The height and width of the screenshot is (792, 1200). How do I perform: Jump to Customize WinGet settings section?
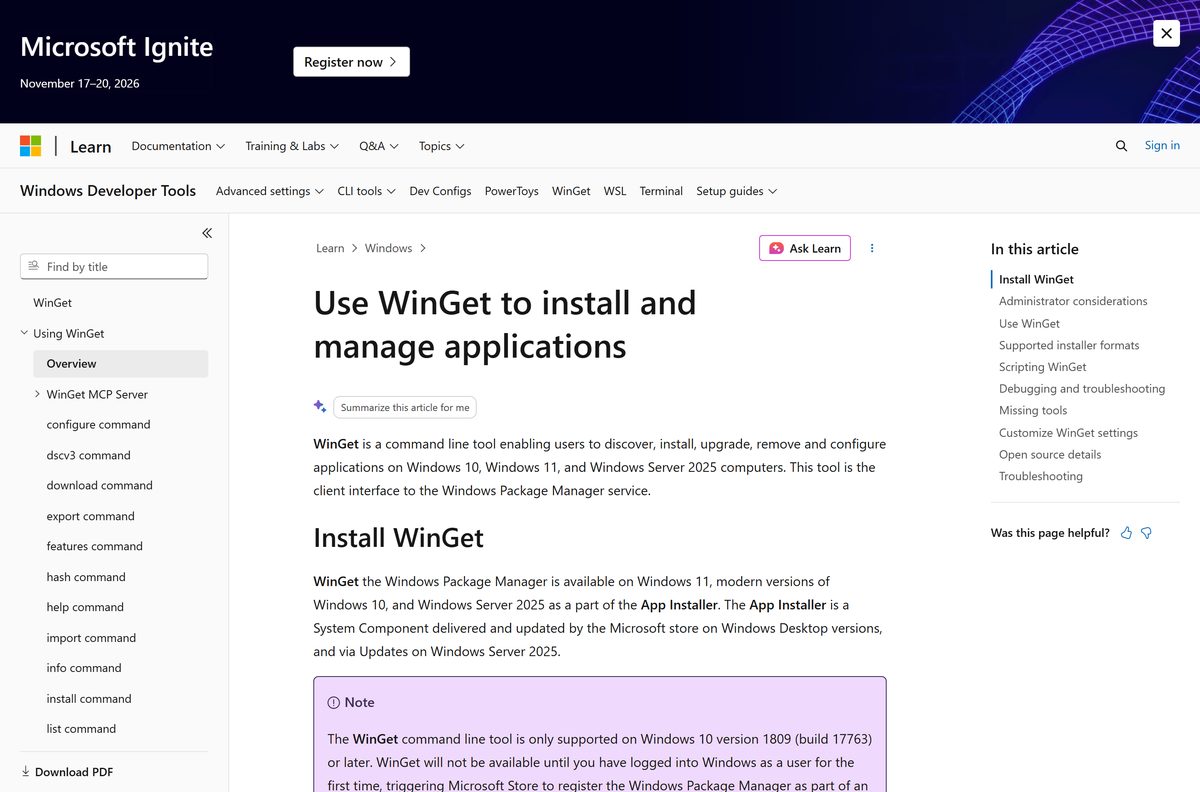1068,433
